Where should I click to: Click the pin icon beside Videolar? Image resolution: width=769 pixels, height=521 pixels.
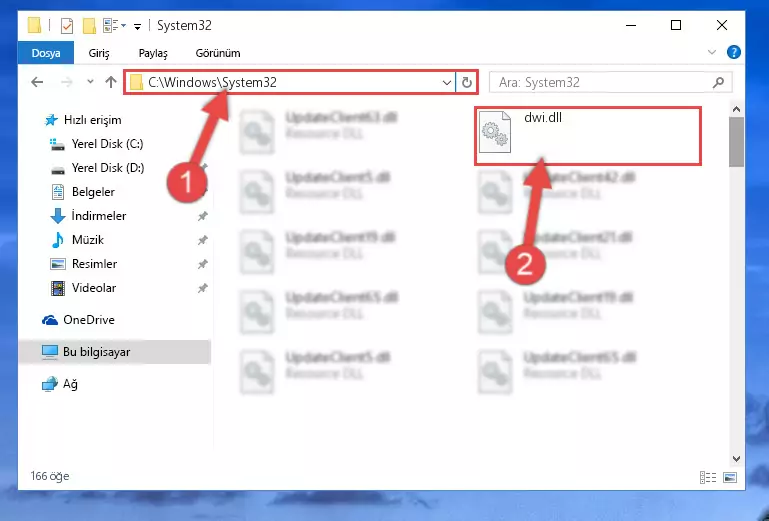pos(203,288)
